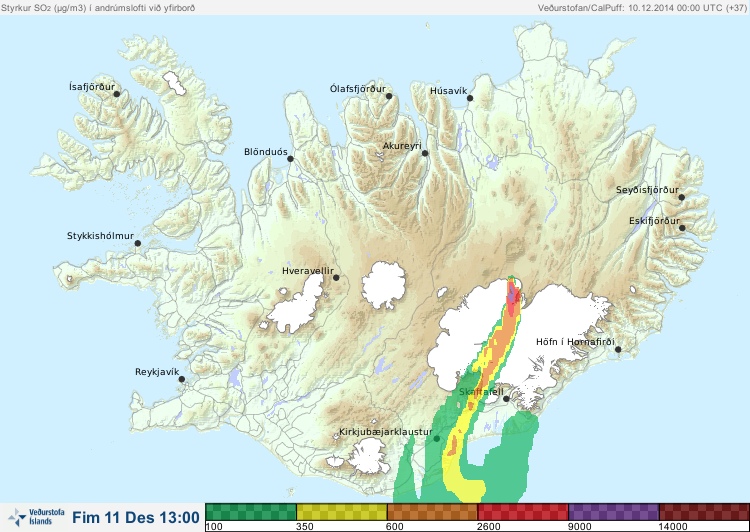Image resolution: width=750 pixels, height=532 pixels.
Task: Click the Veðurstofa Íslands logo
Action: point(36,517)
